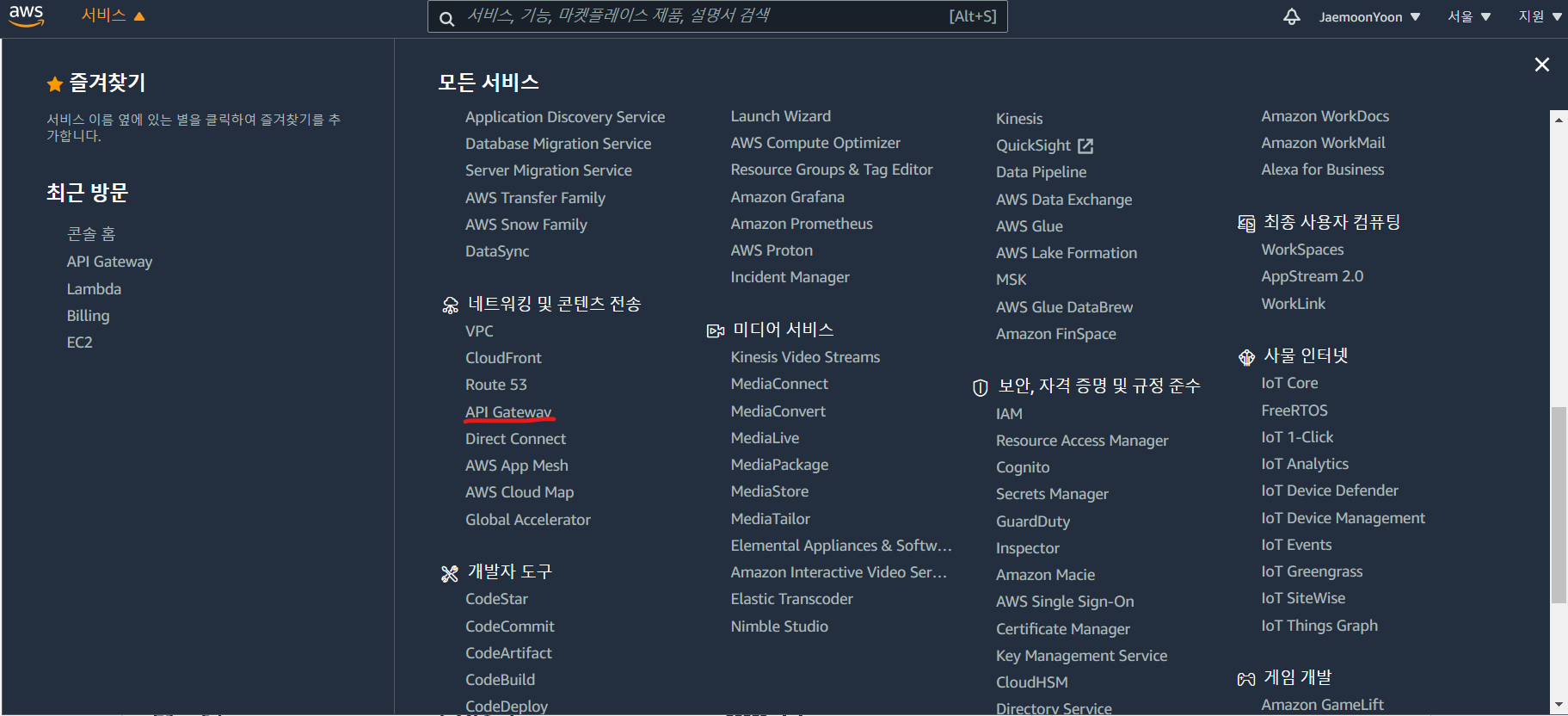
Task: Click the 보안 shield category icon
Action: [x=980, y=387]
